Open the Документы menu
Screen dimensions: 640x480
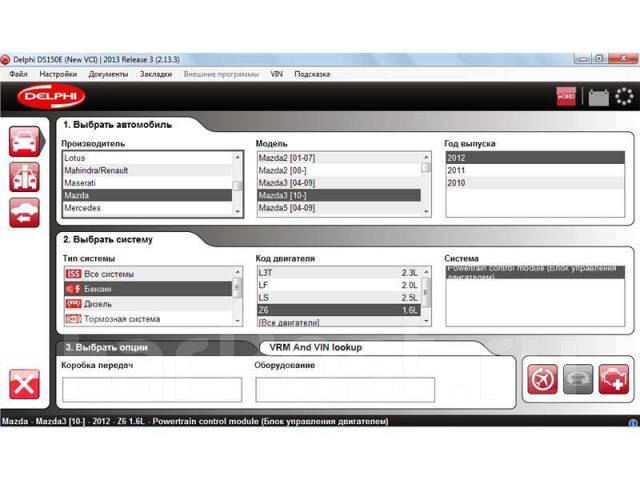tap(108, 74)
